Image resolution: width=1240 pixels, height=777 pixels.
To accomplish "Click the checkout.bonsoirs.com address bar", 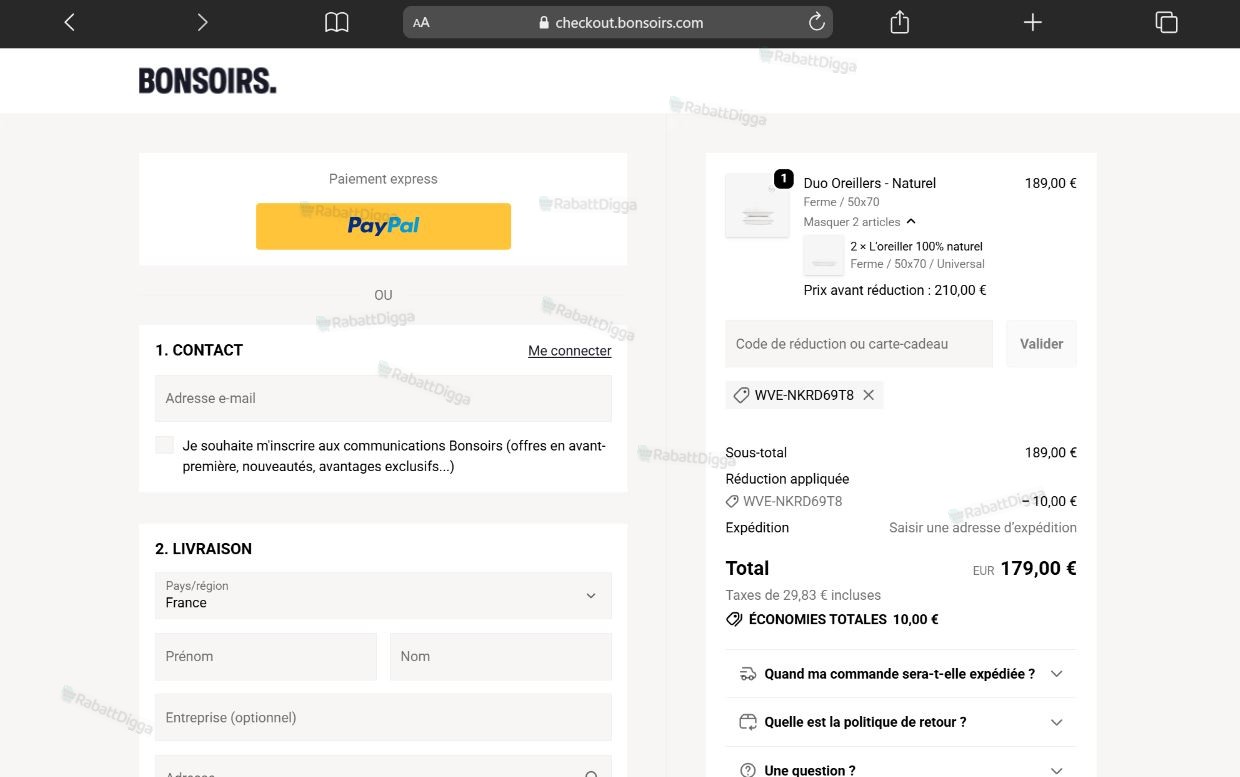I will (618, 22).
